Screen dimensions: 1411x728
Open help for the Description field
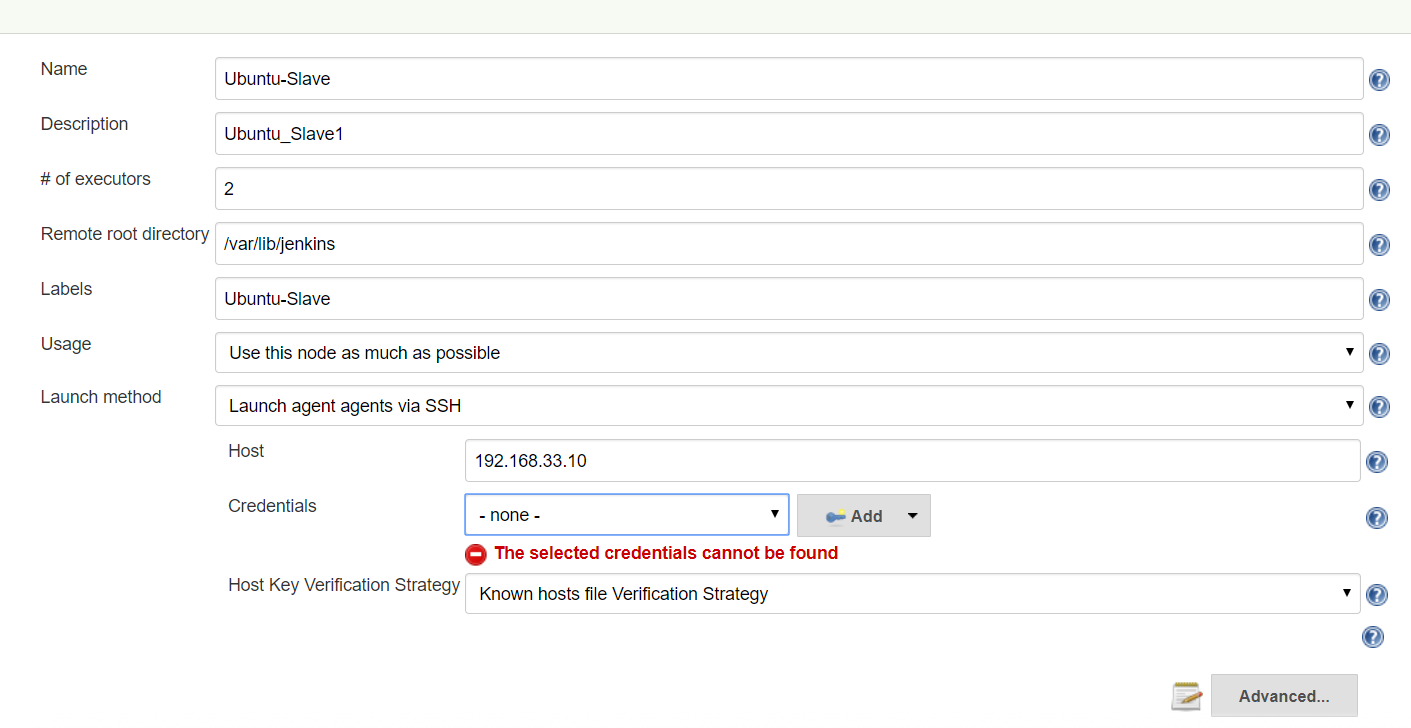point(1379,135)
